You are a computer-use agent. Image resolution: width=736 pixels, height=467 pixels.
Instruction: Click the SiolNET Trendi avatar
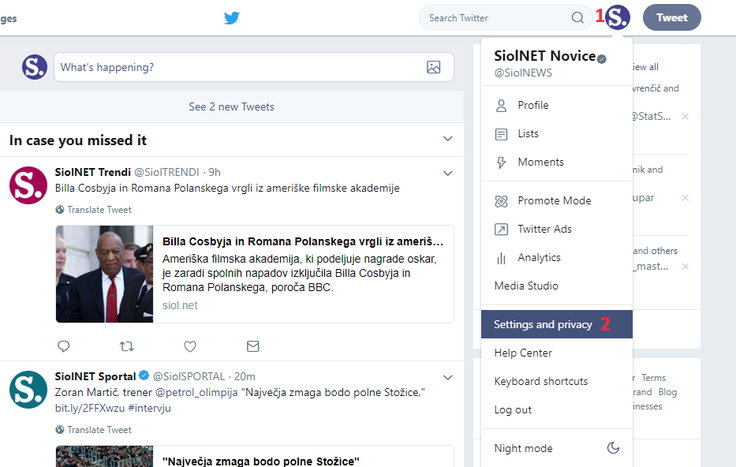click(x=28, y=185)
